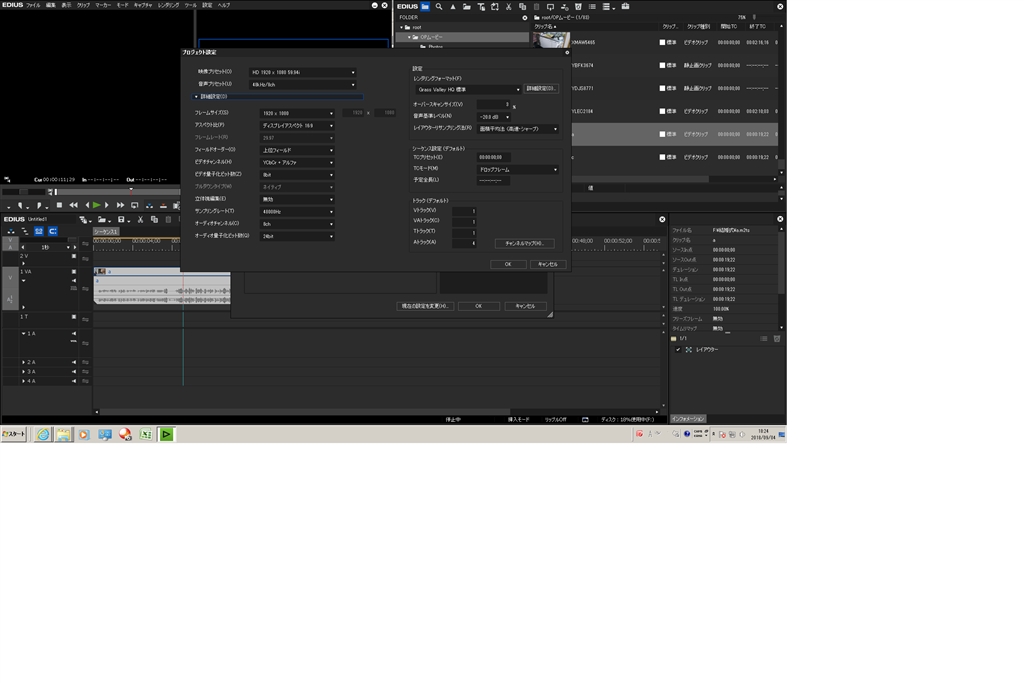Click the Sync-lock mode icon in timeline

[25, 231]
